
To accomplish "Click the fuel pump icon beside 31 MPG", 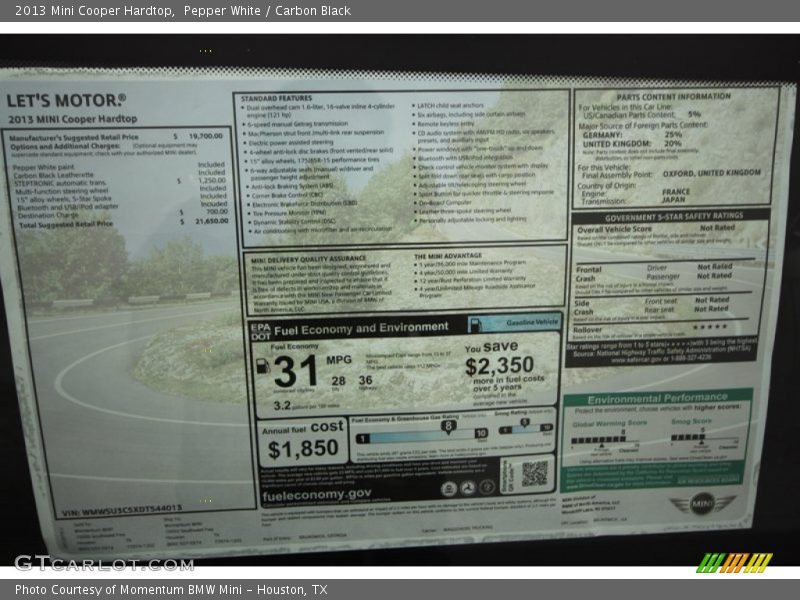I will click(x=263, y=366).
